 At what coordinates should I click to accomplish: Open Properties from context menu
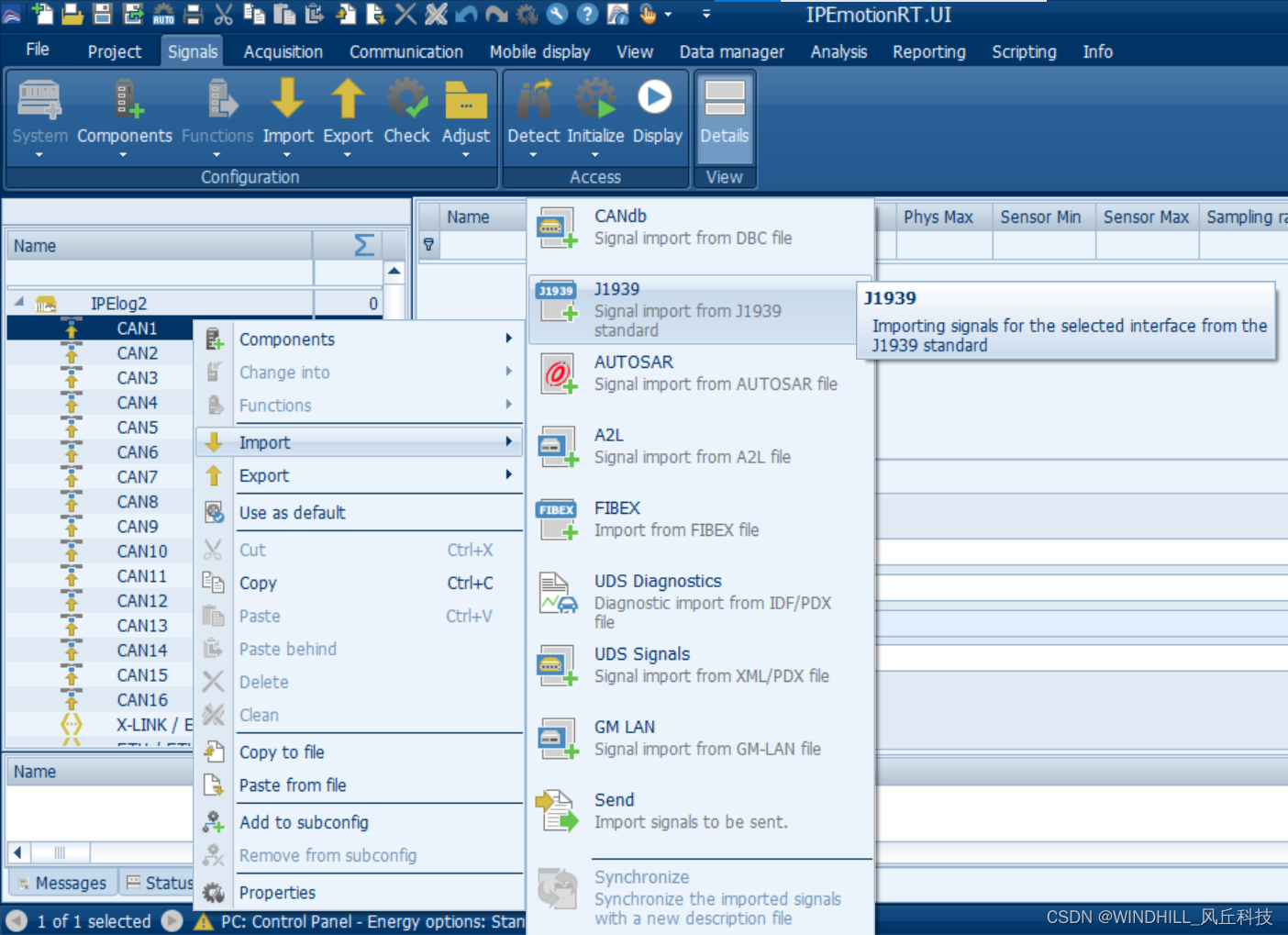359,892
